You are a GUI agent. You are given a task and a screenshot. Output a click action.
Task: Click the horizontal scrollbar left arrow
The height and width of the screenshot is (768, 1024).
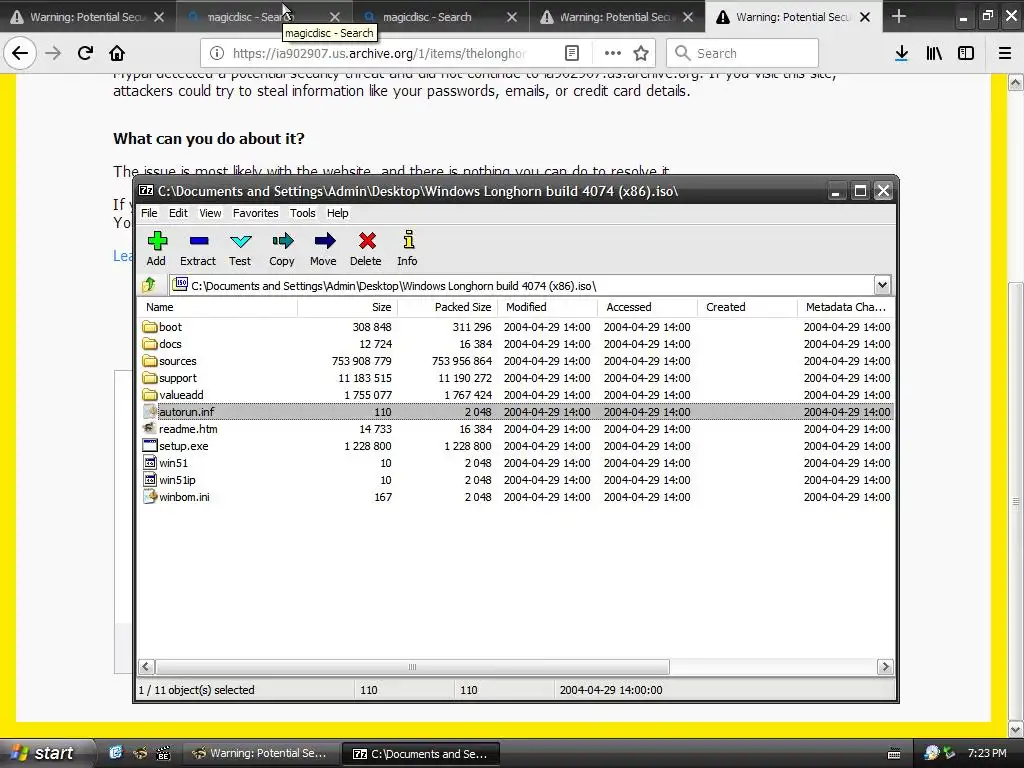click(146, 667)
